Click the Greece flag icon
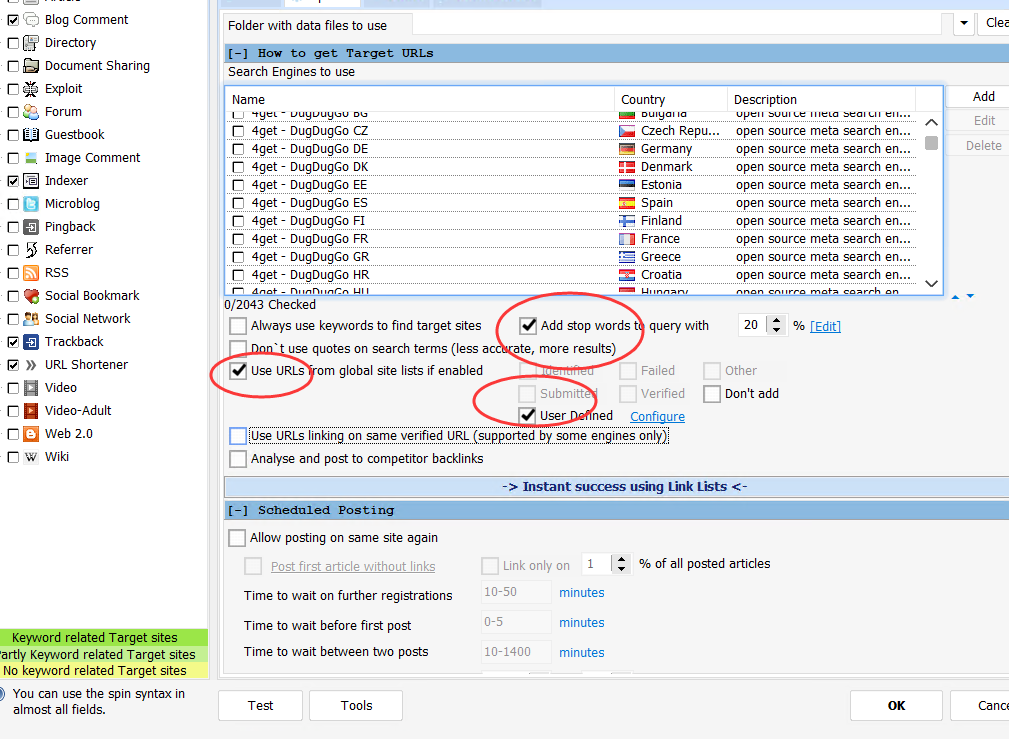1009x739 pixels. 627,257
